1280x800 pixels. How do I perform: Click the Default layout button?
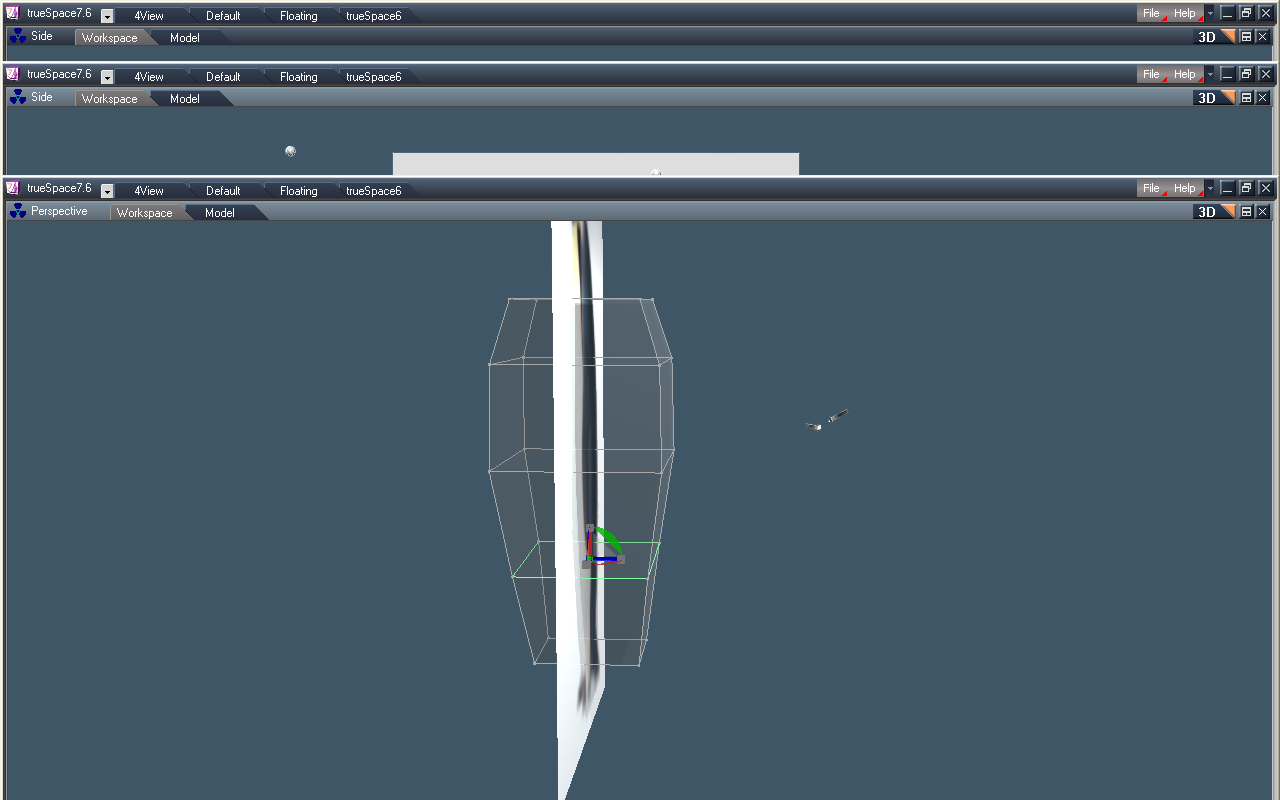tap(222, 15)
